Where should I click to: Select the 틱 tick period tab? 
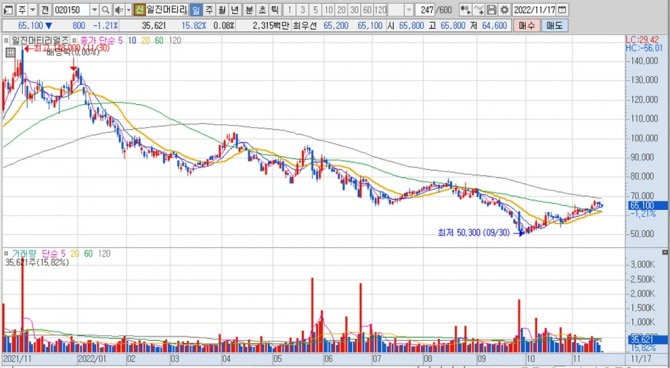(x=275, y=10)
